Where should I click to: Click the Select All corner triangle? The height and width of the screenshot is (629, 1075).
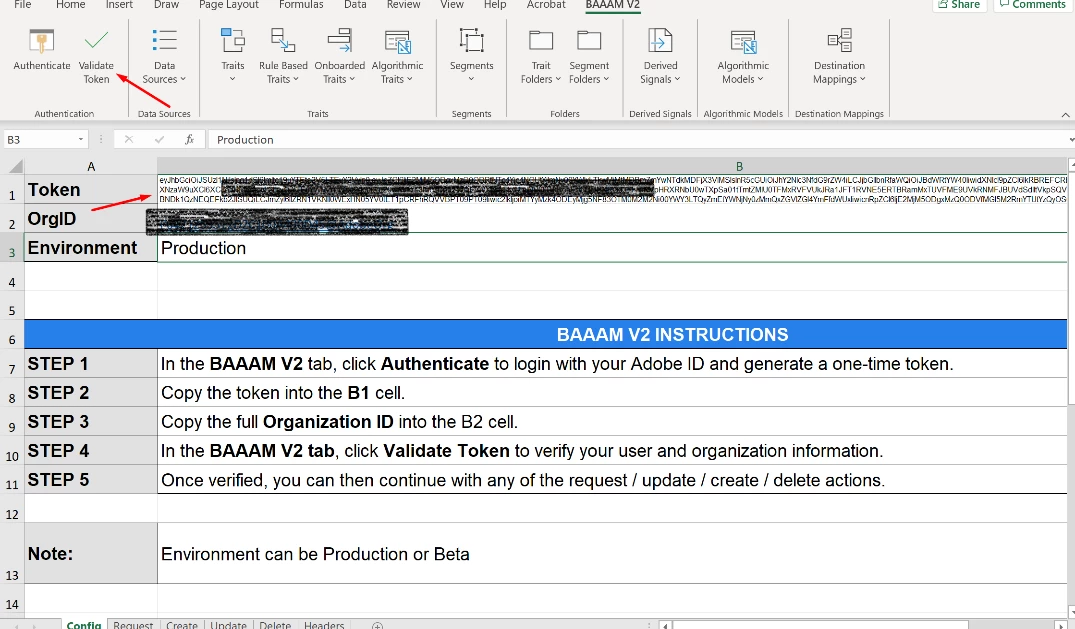15,166
